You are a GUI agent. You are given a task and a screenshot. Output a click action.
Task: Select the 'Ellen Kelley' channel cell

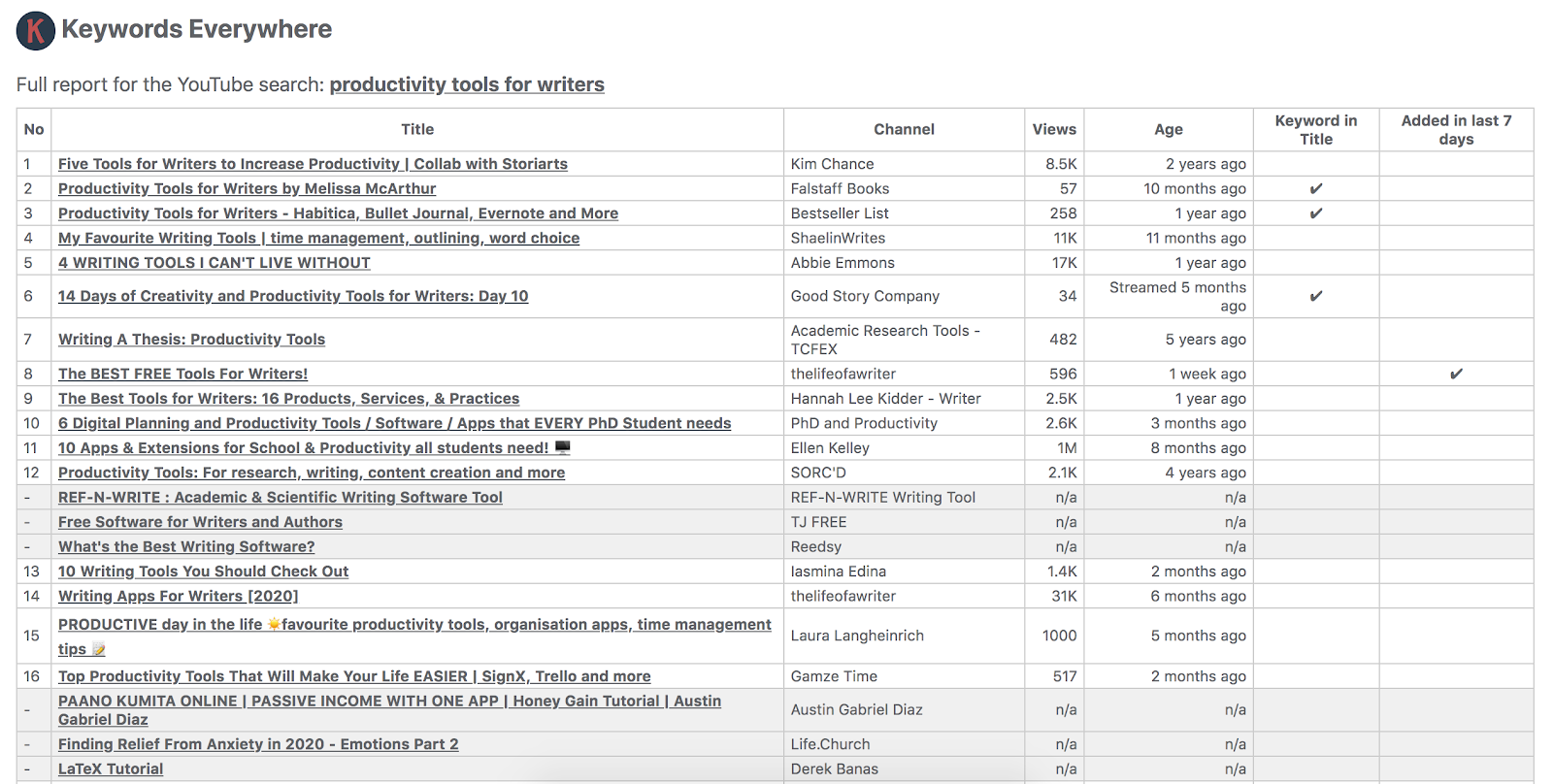(904, 448)
